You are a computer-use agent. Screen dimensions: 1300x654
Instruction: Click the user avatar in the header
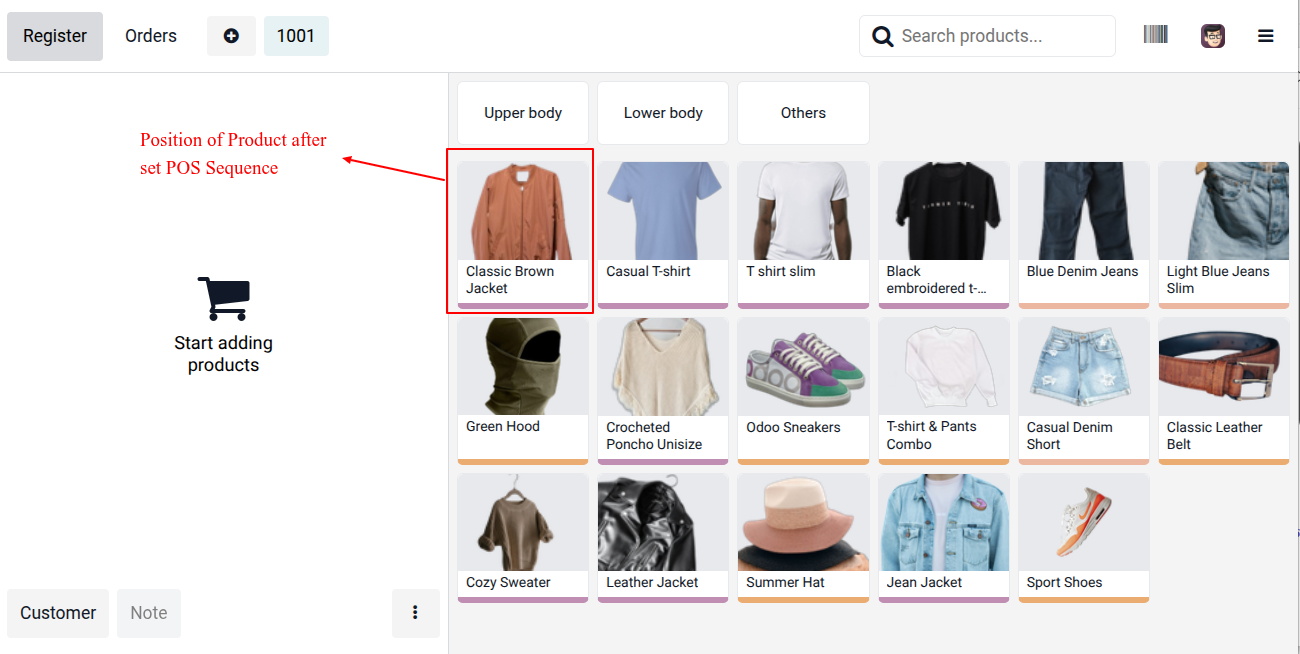(1212, 35)
